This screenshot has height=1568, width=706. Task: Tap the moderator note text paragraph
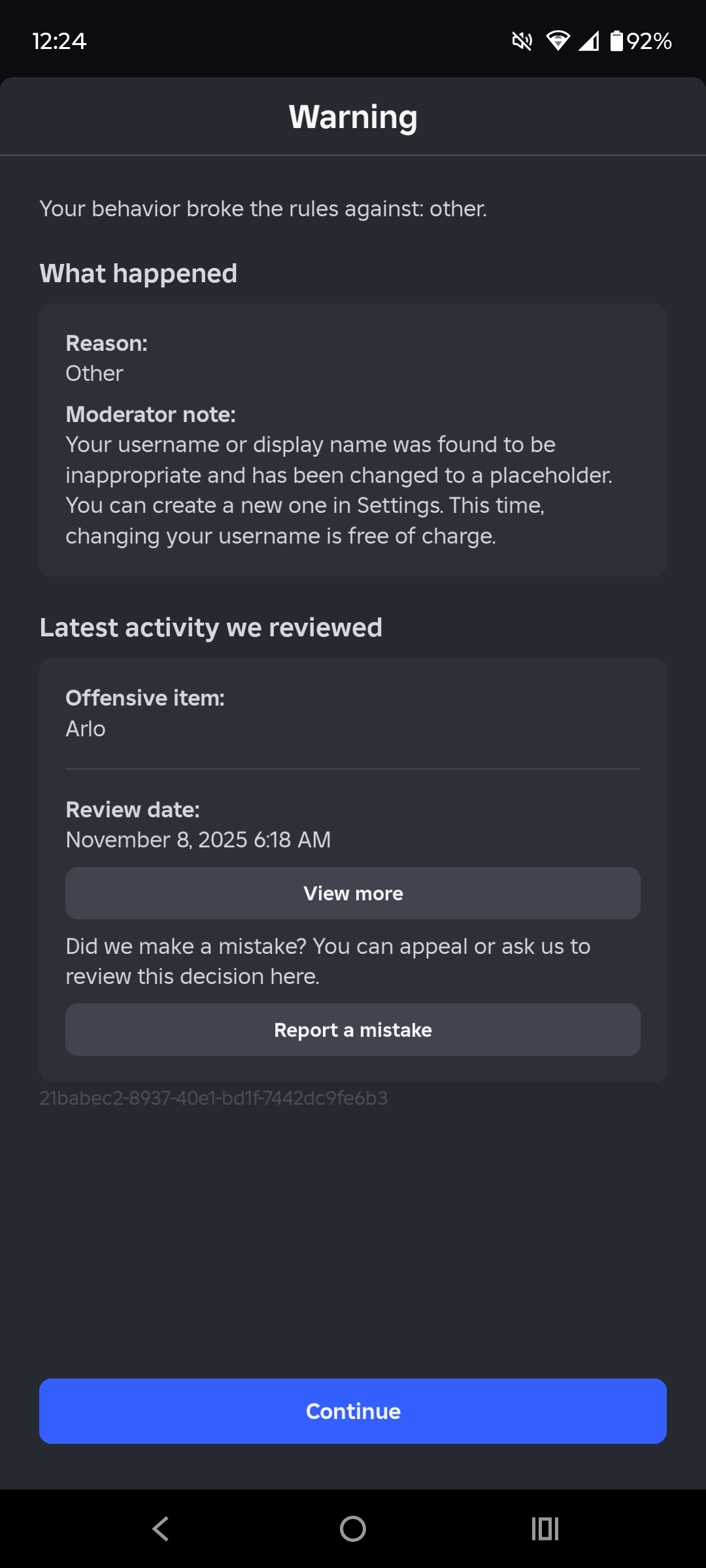pyautogui.click(x=339, y=490)
